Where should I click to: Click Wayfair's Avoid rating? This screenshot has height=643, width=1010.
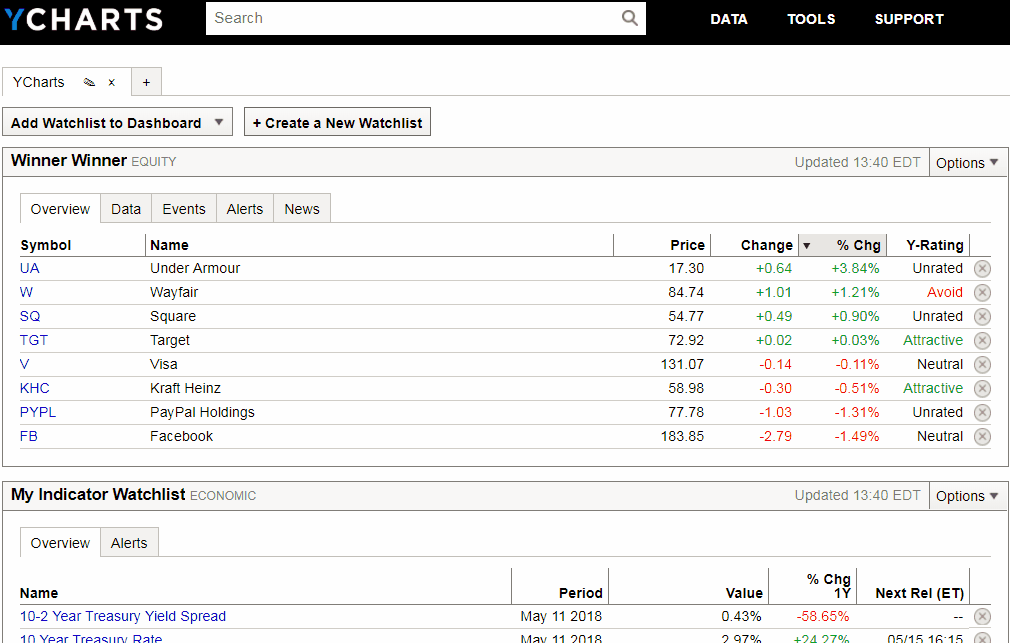[944, 293]
